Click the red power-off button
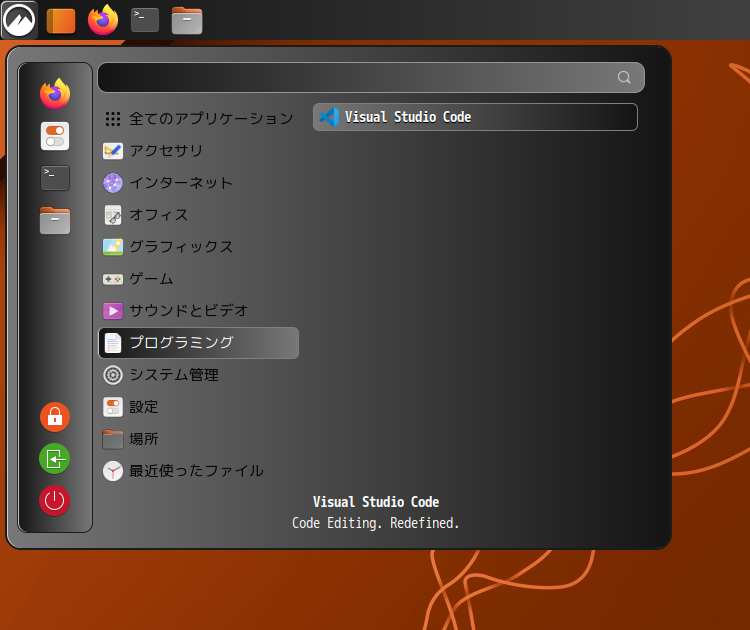Viewport: 750px width, 630px height. [55, 501]
